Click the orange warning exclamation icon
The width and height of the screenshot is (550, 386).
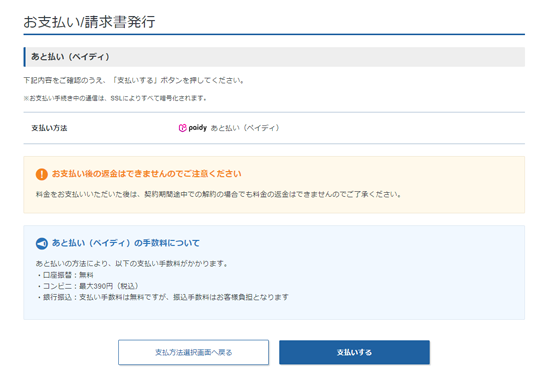click(x=42, y=174)
